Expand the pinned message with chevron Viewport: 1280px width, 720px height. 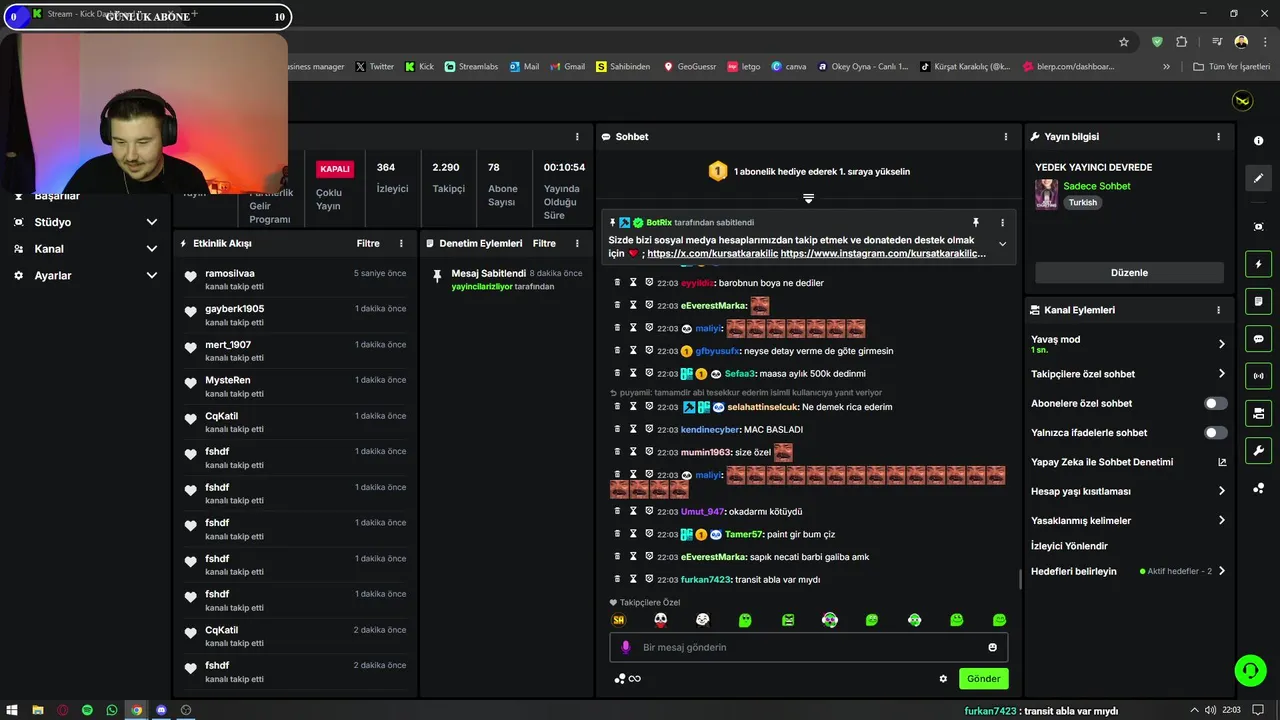coord(1002,244)
